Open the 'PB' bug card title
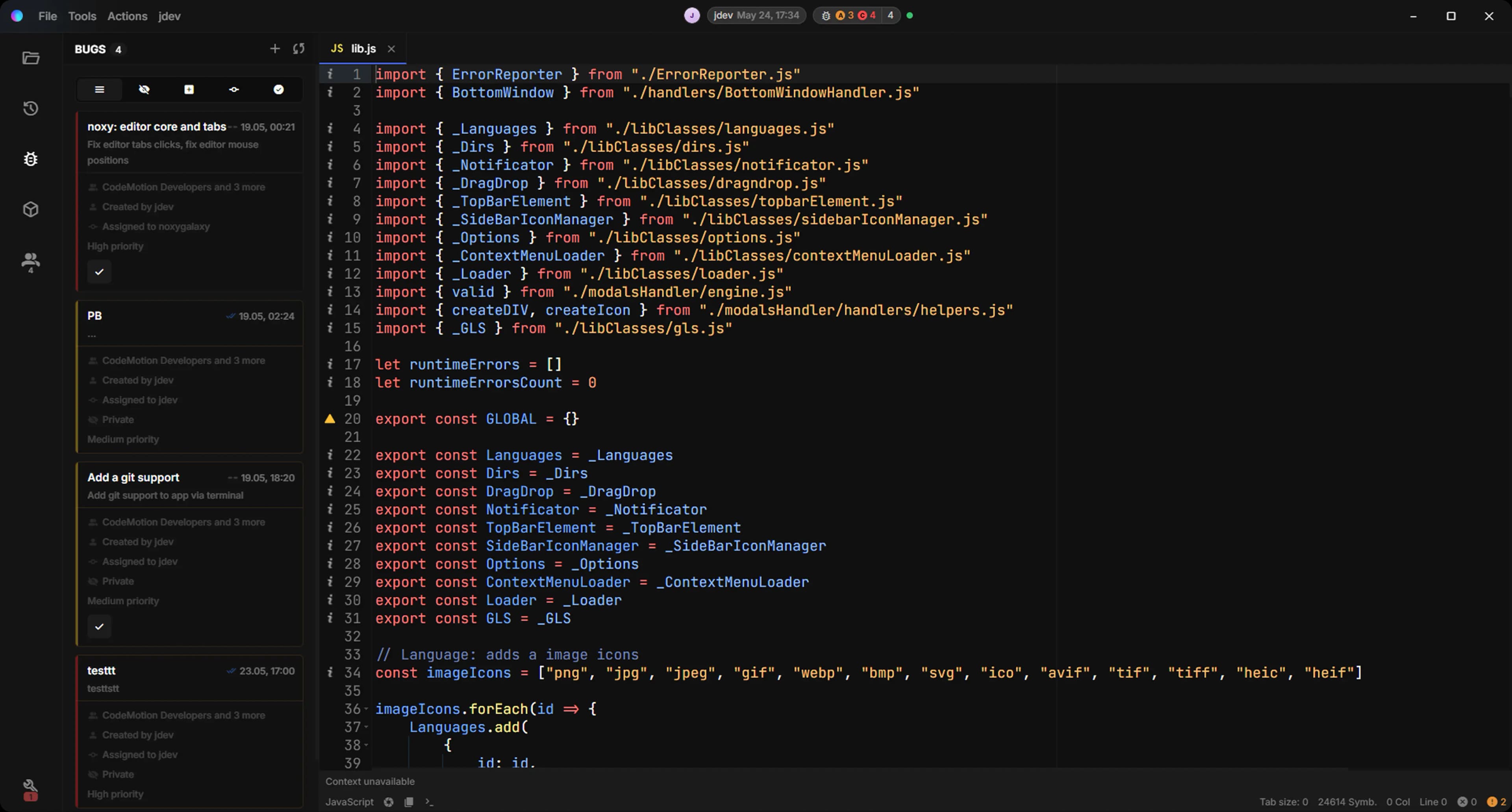This screenshot has width=1512, height=812. [94, 315]
